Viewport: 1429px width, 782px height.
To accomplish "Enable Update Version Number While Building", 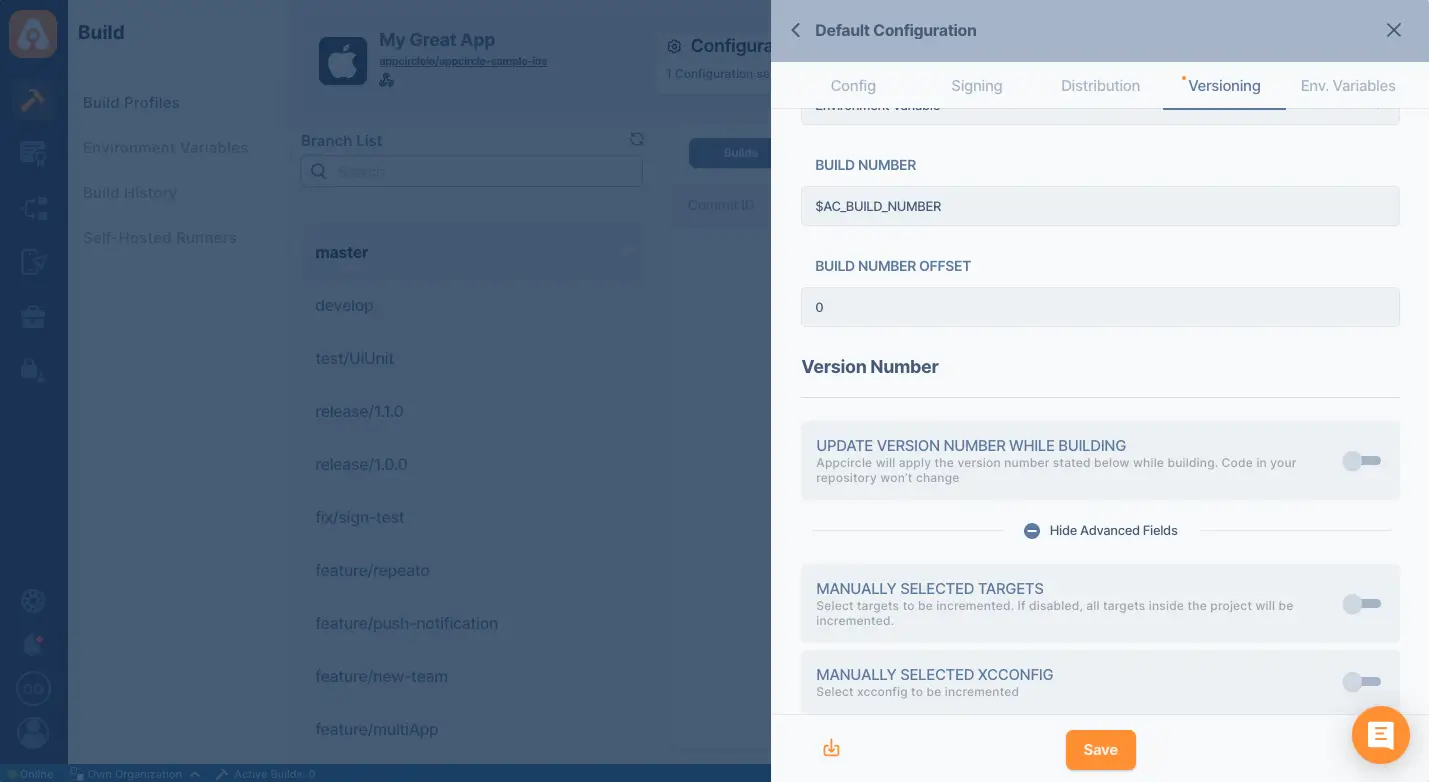I will tap(1362, 461).
